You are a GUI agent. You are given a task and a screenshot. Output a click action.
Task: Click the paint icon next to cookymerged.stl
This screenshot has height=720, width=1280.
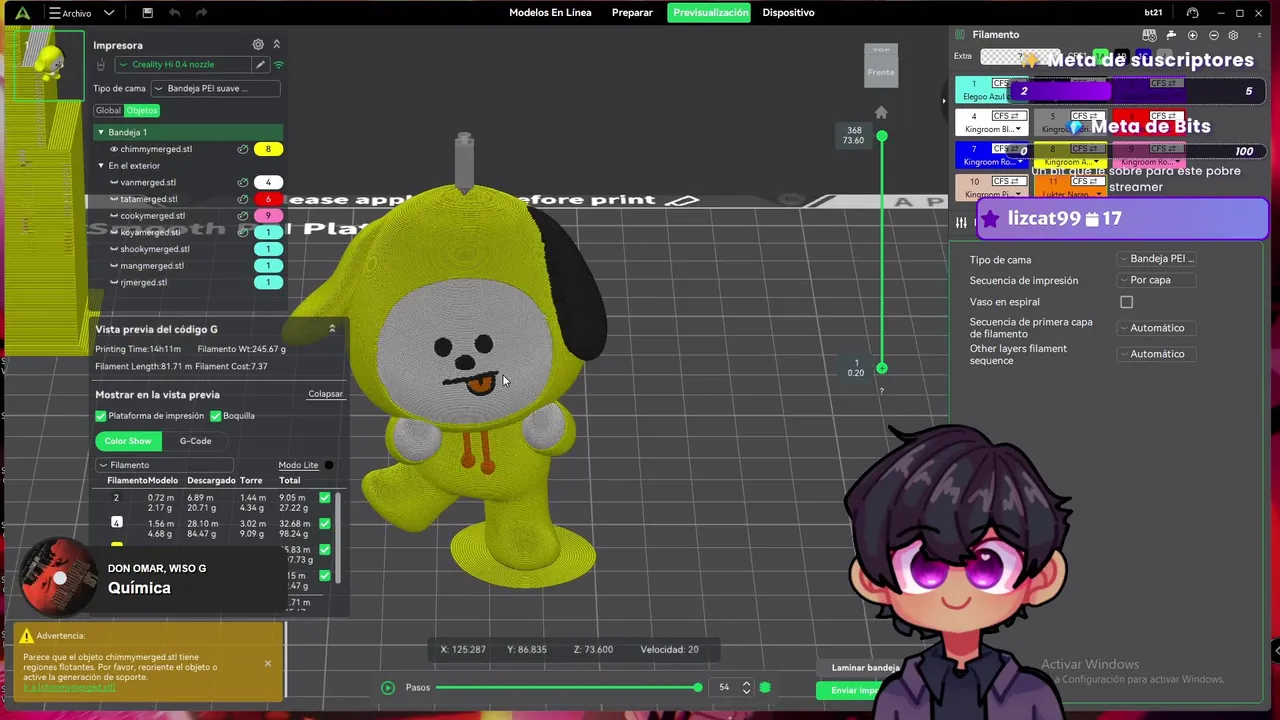coord(242,216)
